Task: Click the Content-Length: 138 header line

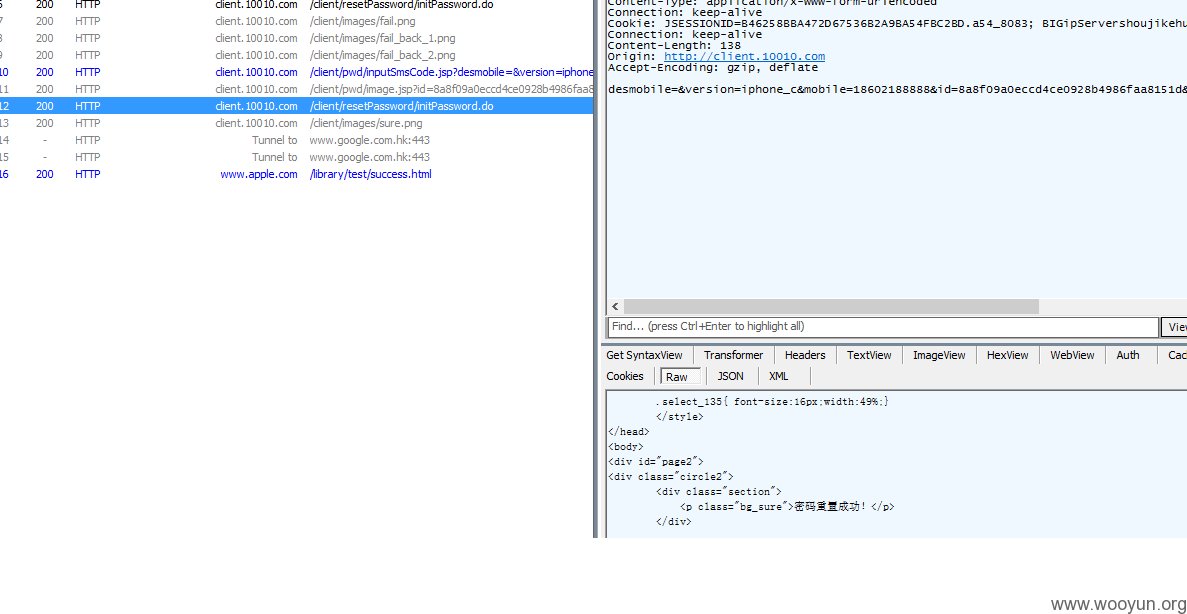Action: [x=674, y=45]
